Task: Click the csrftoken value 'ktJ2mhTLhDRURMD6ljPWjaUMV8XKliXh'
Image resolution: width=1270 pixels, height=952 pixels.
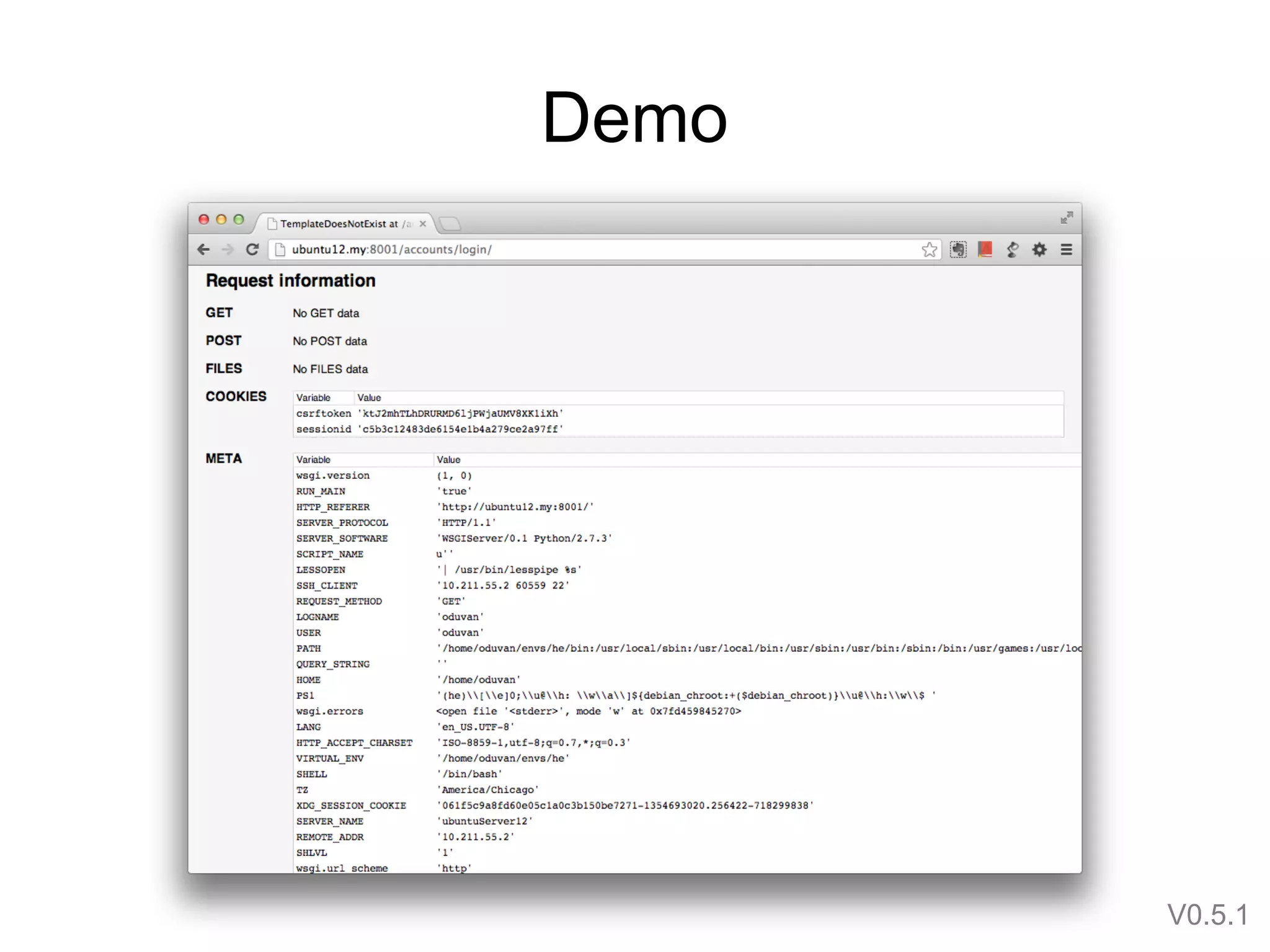Action: click(460, 414)
